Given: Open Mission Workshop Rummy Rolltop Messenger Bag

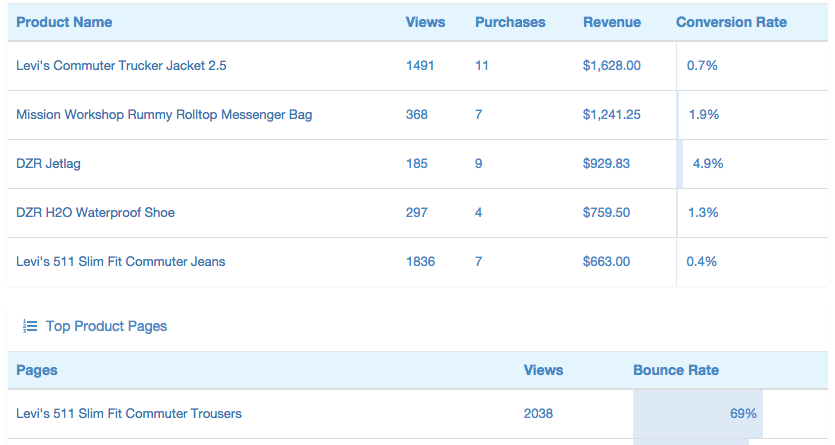Looking at the screenshot, I should (164, 114).
